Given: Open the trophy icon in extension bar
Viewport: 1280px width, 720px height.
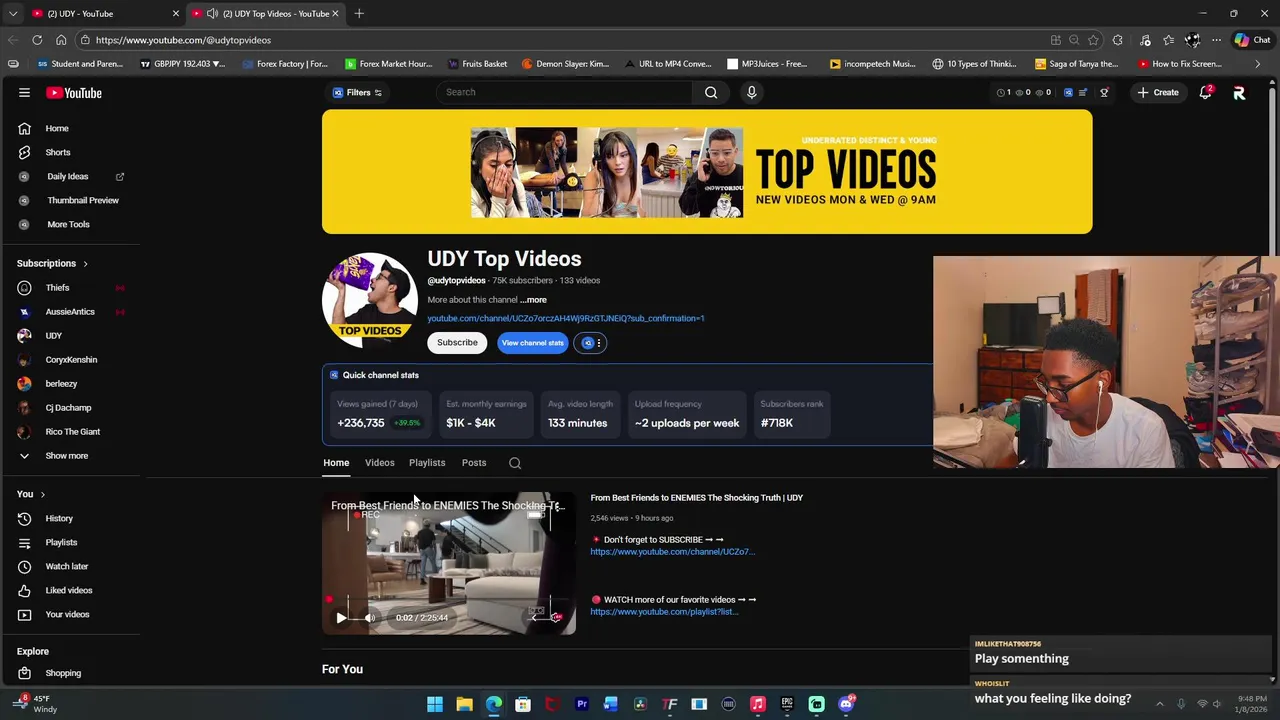Looking at the screenshot, I should [x=1104, y=92].
